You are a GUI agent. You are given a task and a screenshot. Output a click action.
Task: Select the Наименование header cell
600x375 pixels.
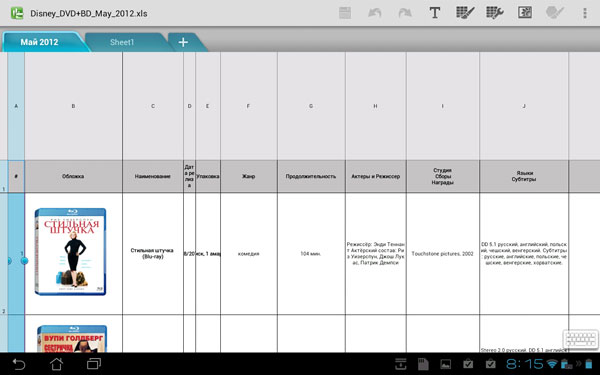[153, 176]
